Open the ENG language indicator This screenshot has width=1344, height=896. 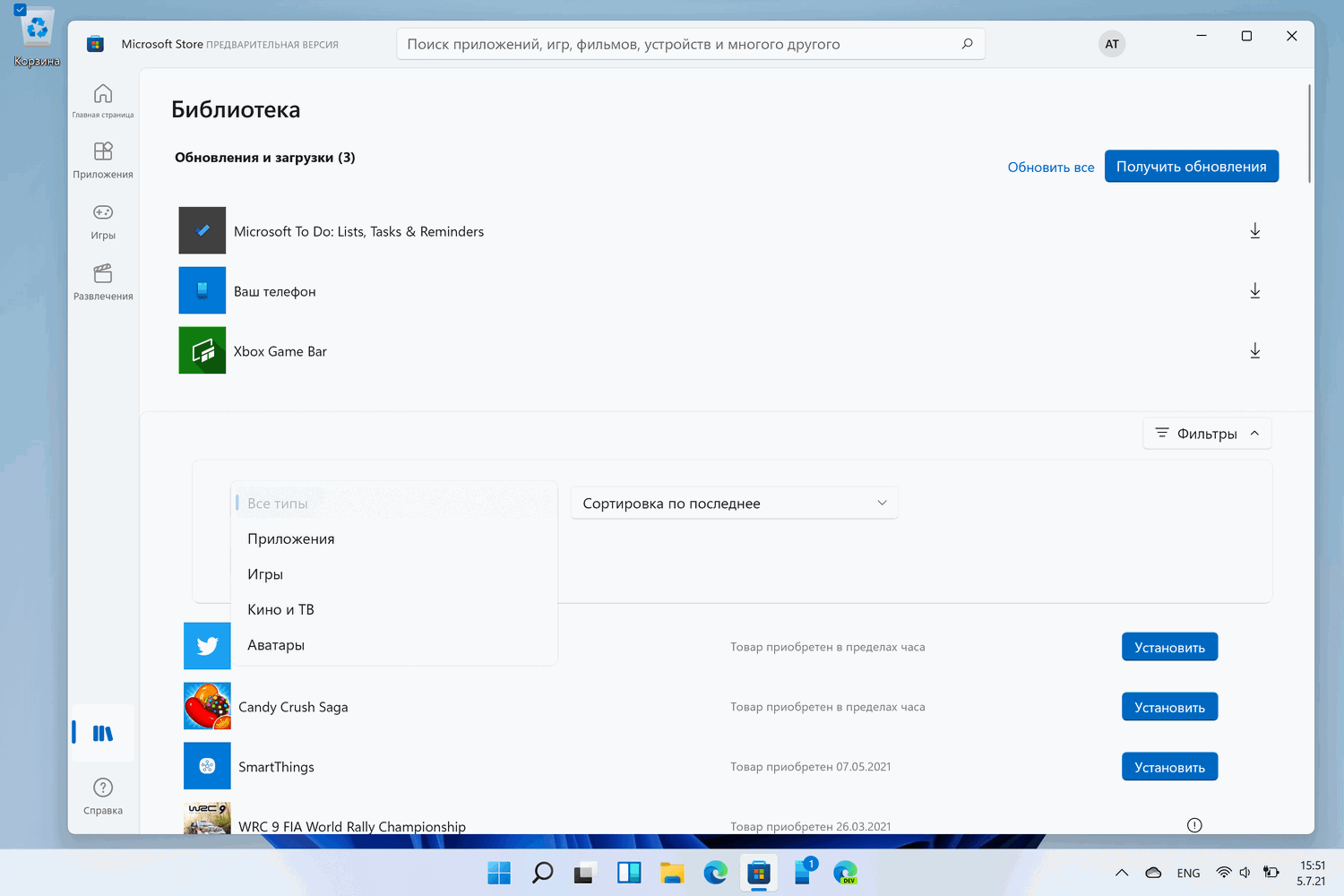point(1188,873)
